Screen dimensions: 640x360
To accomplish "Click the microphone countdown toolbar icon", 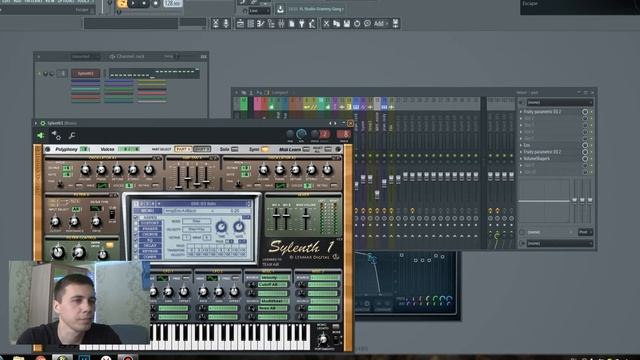I will [x=226, y=24].
